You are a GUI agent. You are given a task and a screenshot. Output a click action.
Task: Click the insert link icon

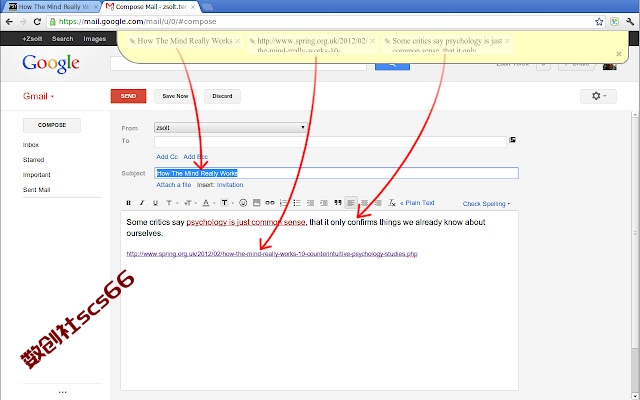click(270, 203)
